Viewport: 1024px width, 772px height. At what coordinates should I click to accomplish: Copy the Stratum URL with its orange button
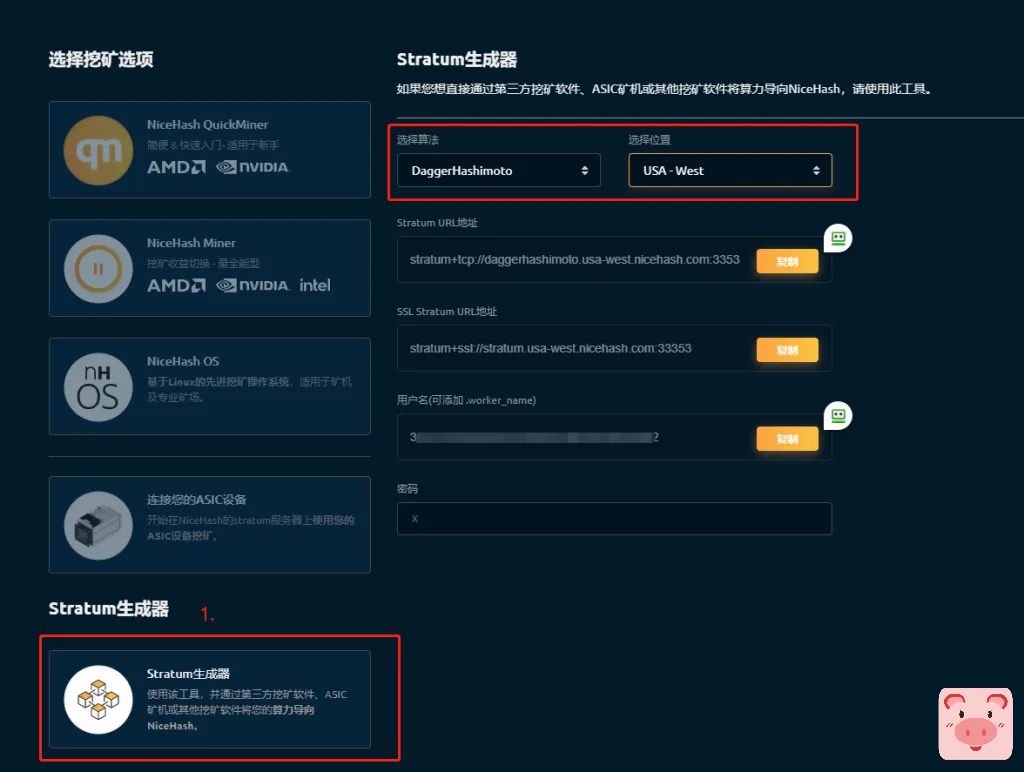[x=787, y=261]
